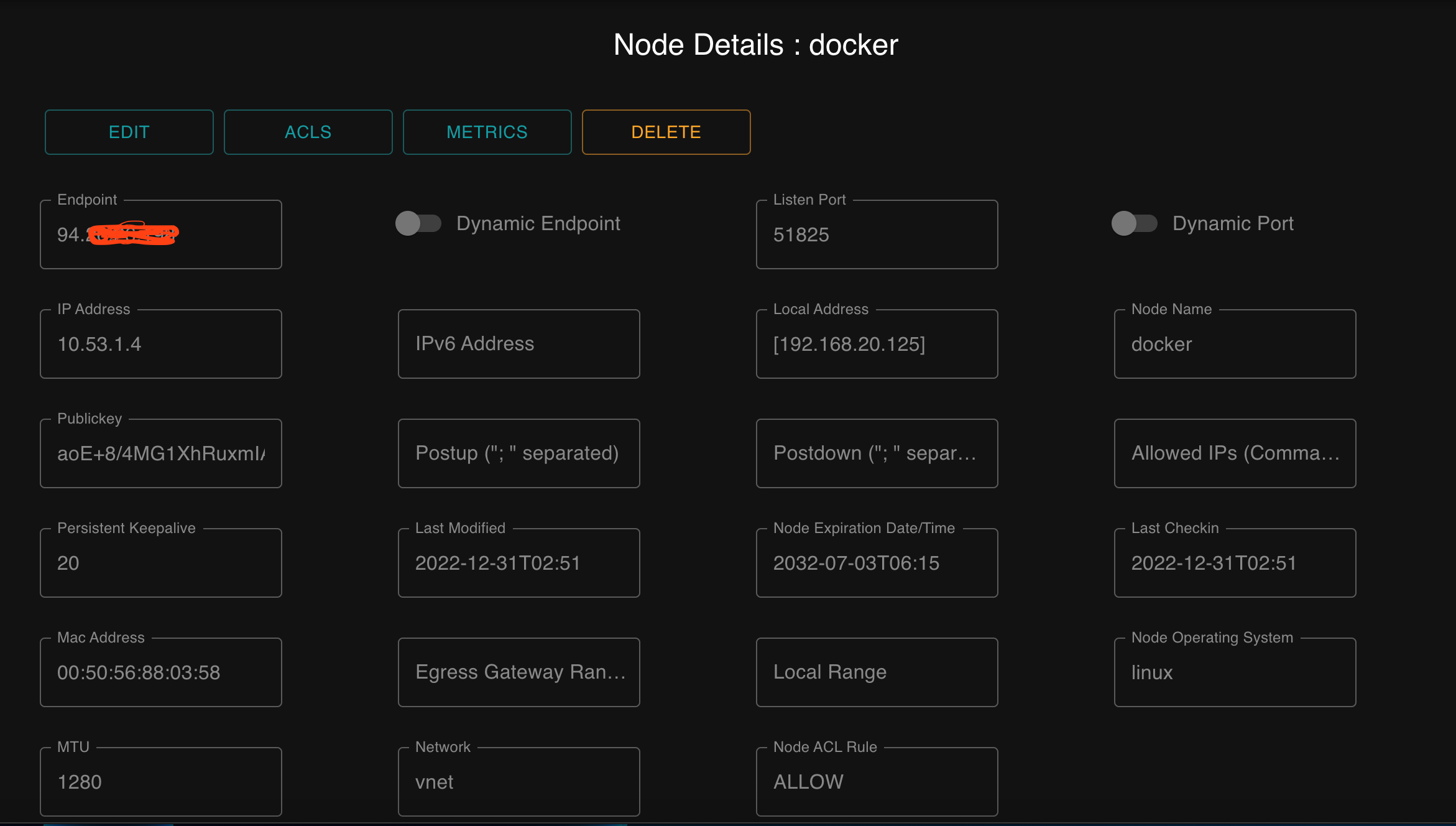
Task: Select the IP Address field 10.53.1.4
Action: tap(161, 344)
